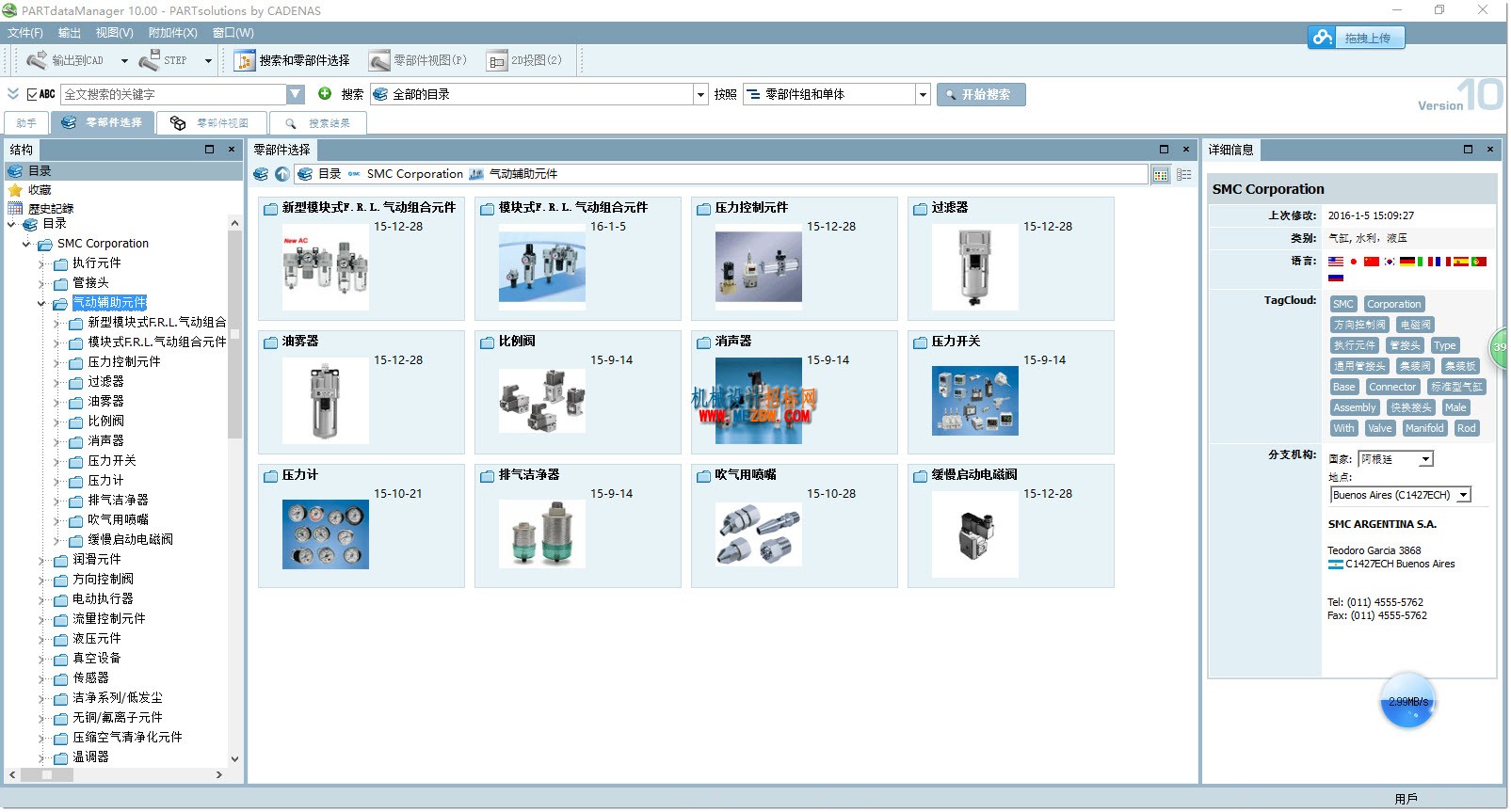Click the 歴史記録 history calendar icon
Viewport: 1511px width, 812px height.
pyautogui.click(x=15, y=209)
